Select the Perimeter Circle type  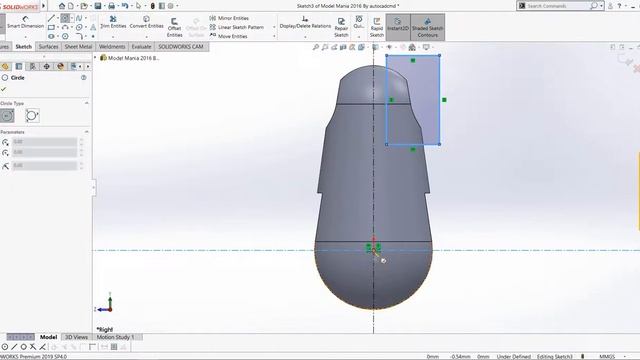32,116
